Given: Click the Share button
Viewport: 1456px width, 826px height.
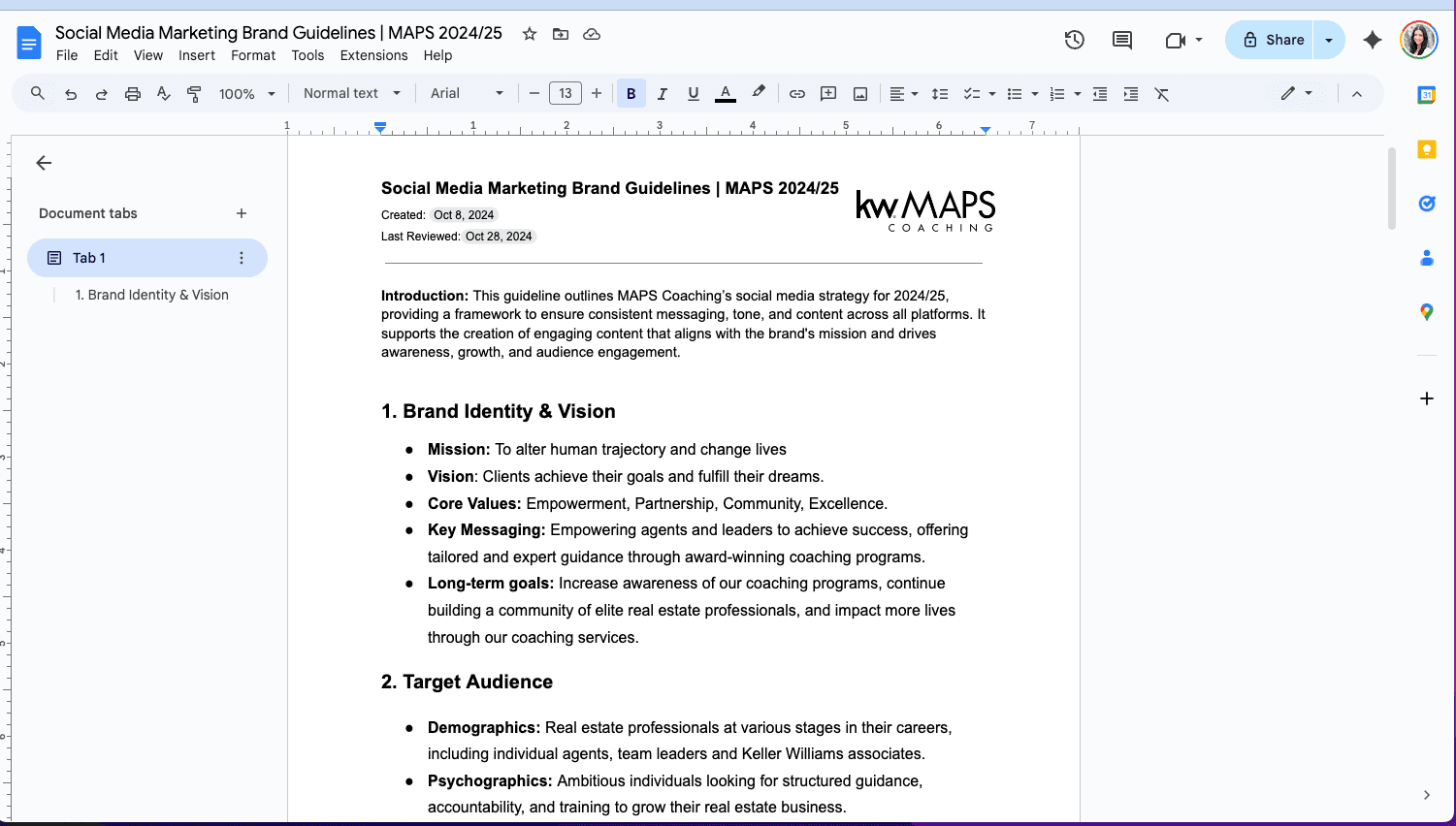Looking at the screenshot, I should point(1273,40).
